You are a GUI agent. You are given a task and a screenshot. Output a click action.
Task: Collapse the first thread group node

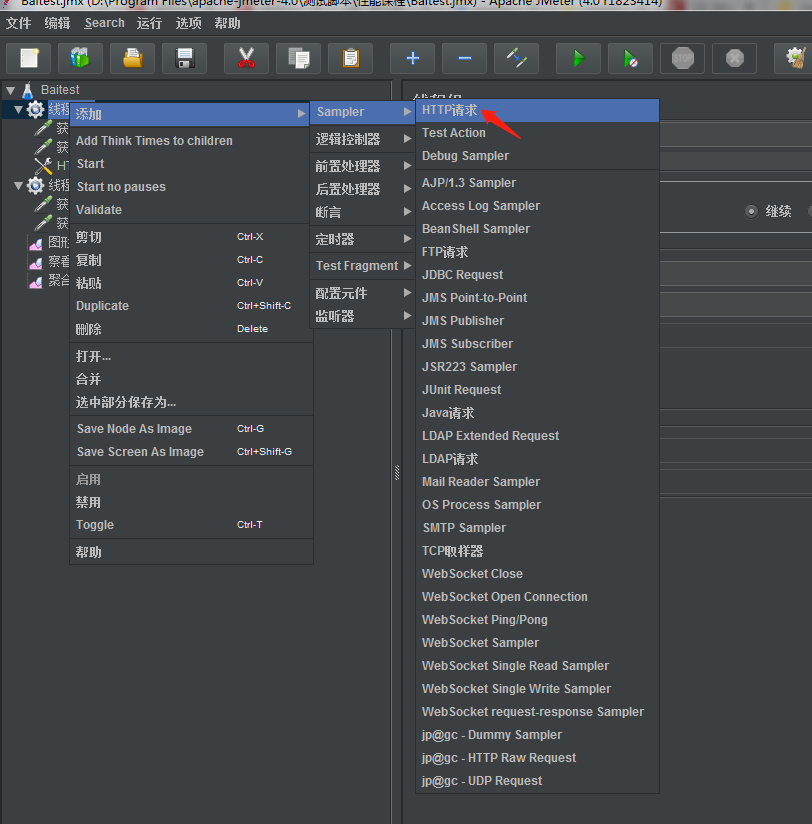click(x=18, y=109)
